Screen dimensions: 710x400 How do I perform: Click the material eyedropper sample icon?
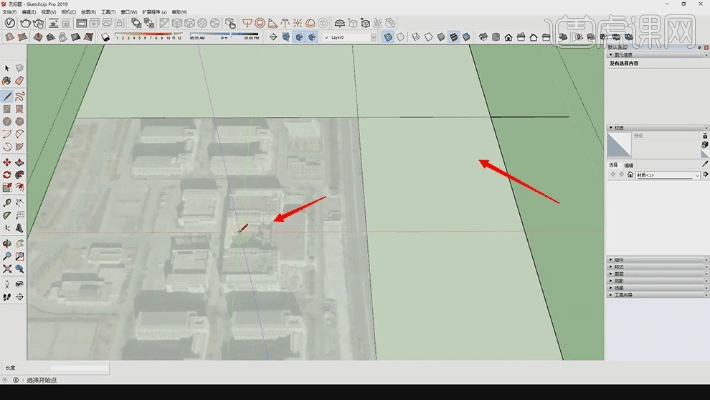pos(704,163)
